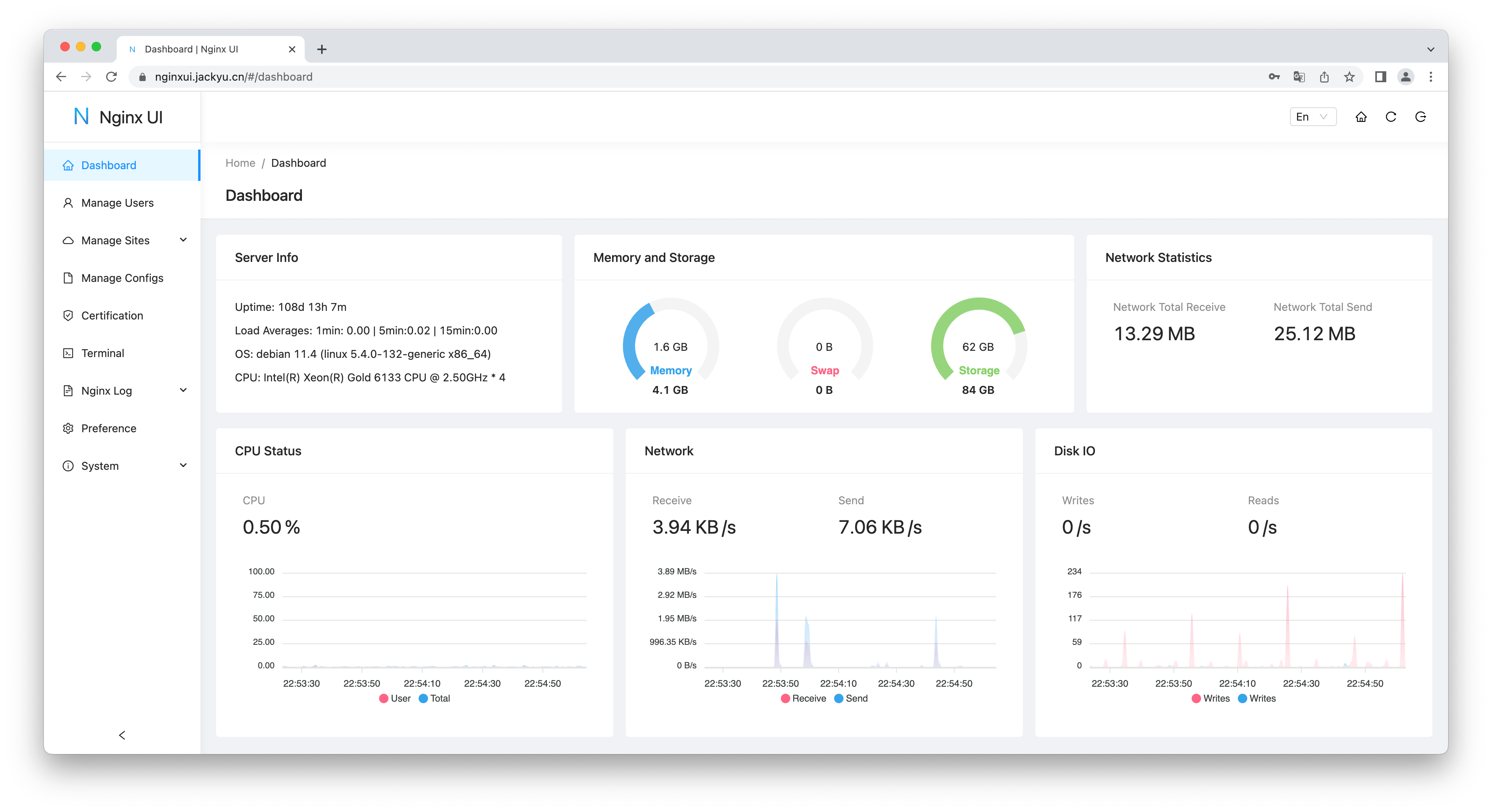
Task: Collapse sidebar with bottom arrow
Action: pyautogui.click(x=122, y=735)
